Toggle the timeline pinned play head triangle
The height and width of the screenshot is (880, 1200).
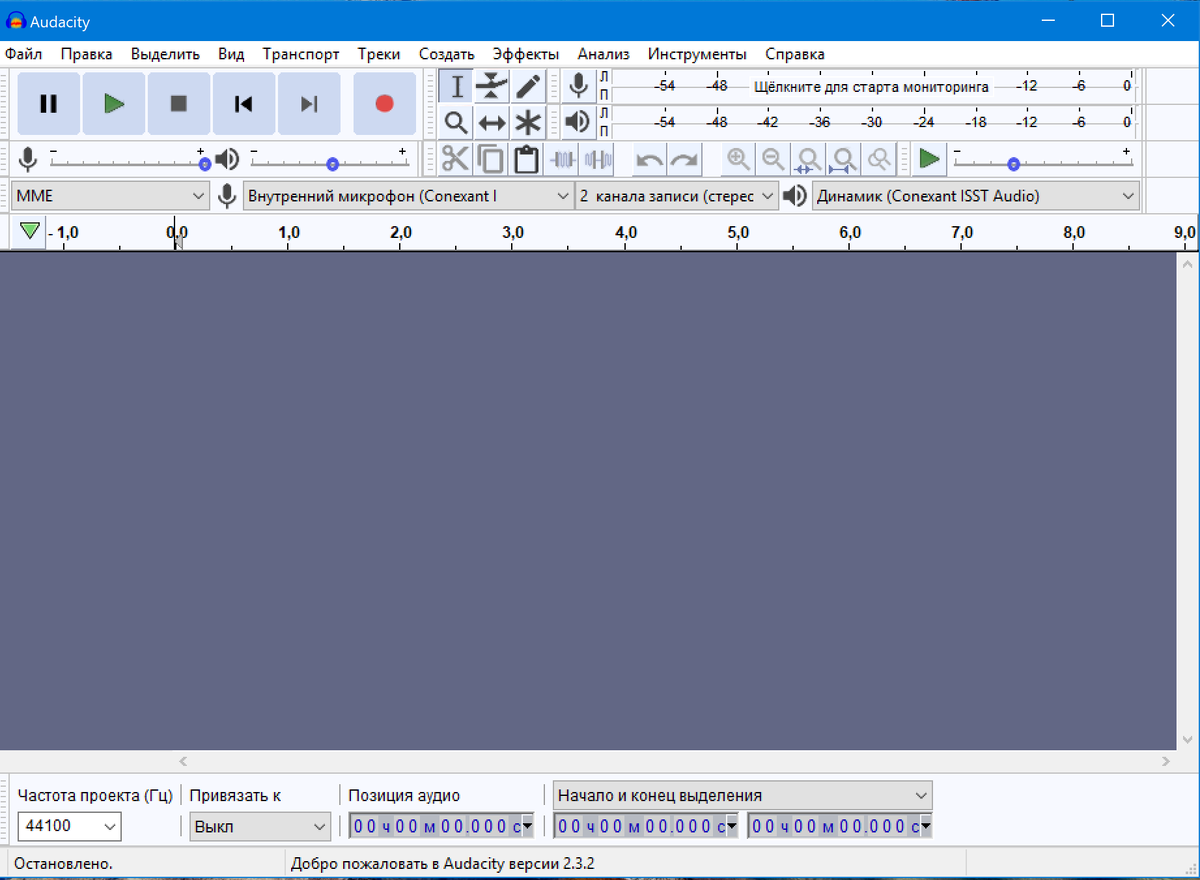click(x=31, y=232)
